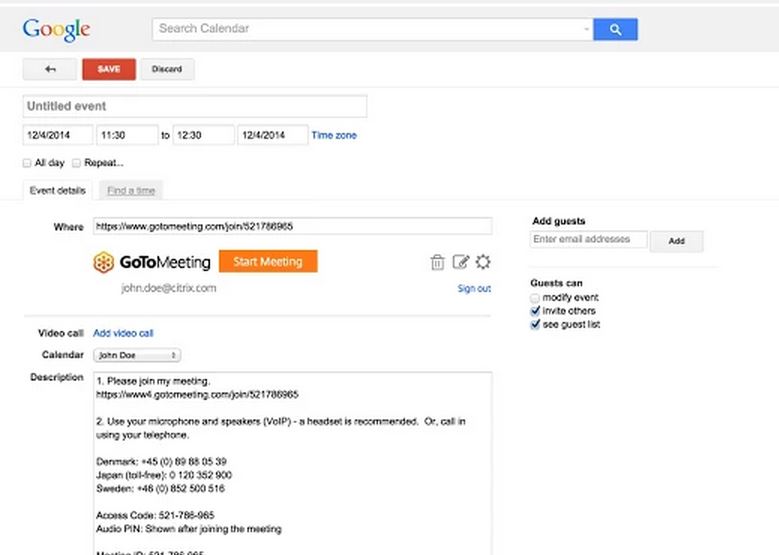Edit meeting with the pencil icon
This screenshot has width=779, height=555.
[x=461, y=261]
